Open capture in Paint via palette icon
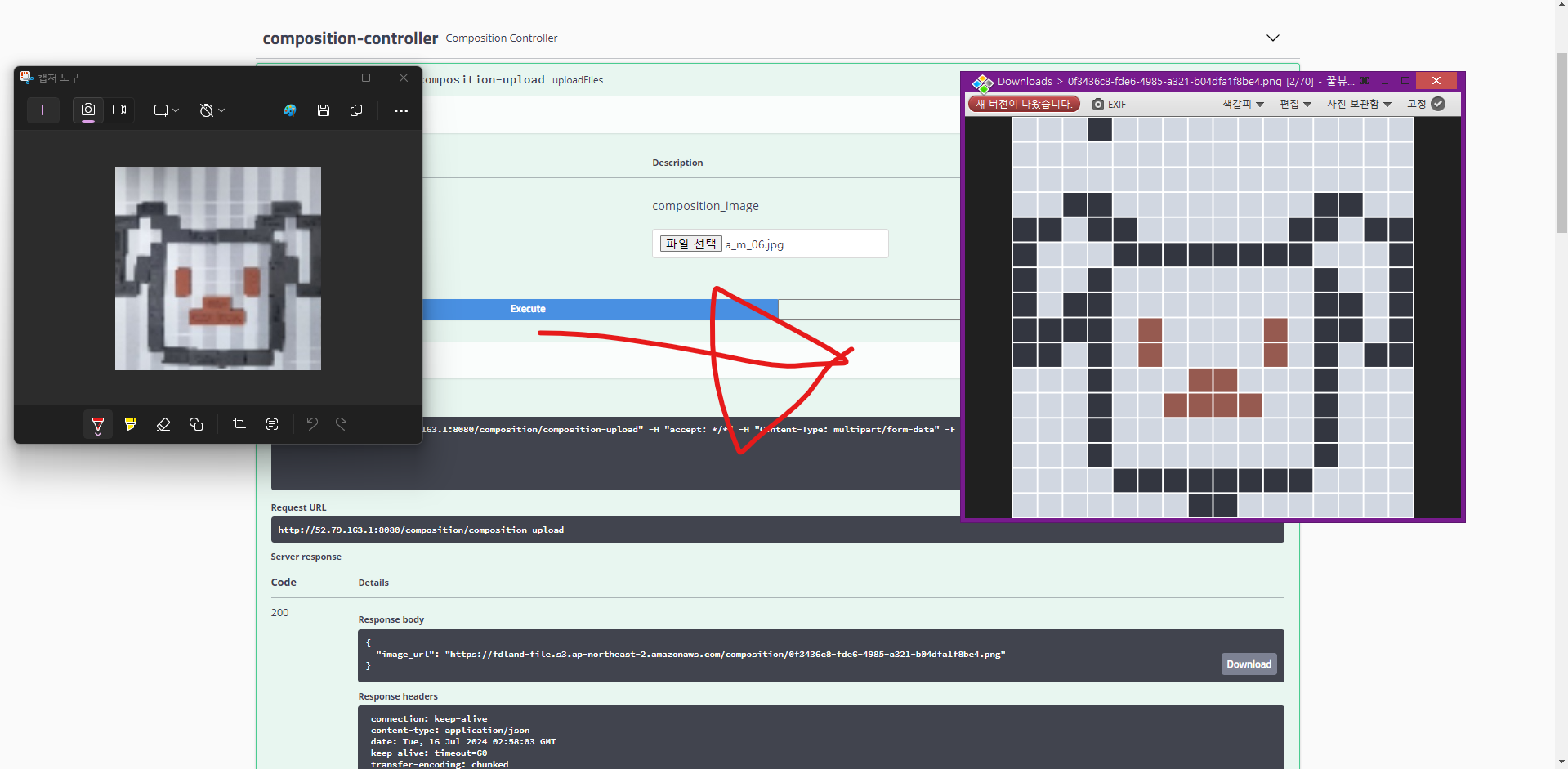This screenshot has height=769, width=1568. coord(290,110)
